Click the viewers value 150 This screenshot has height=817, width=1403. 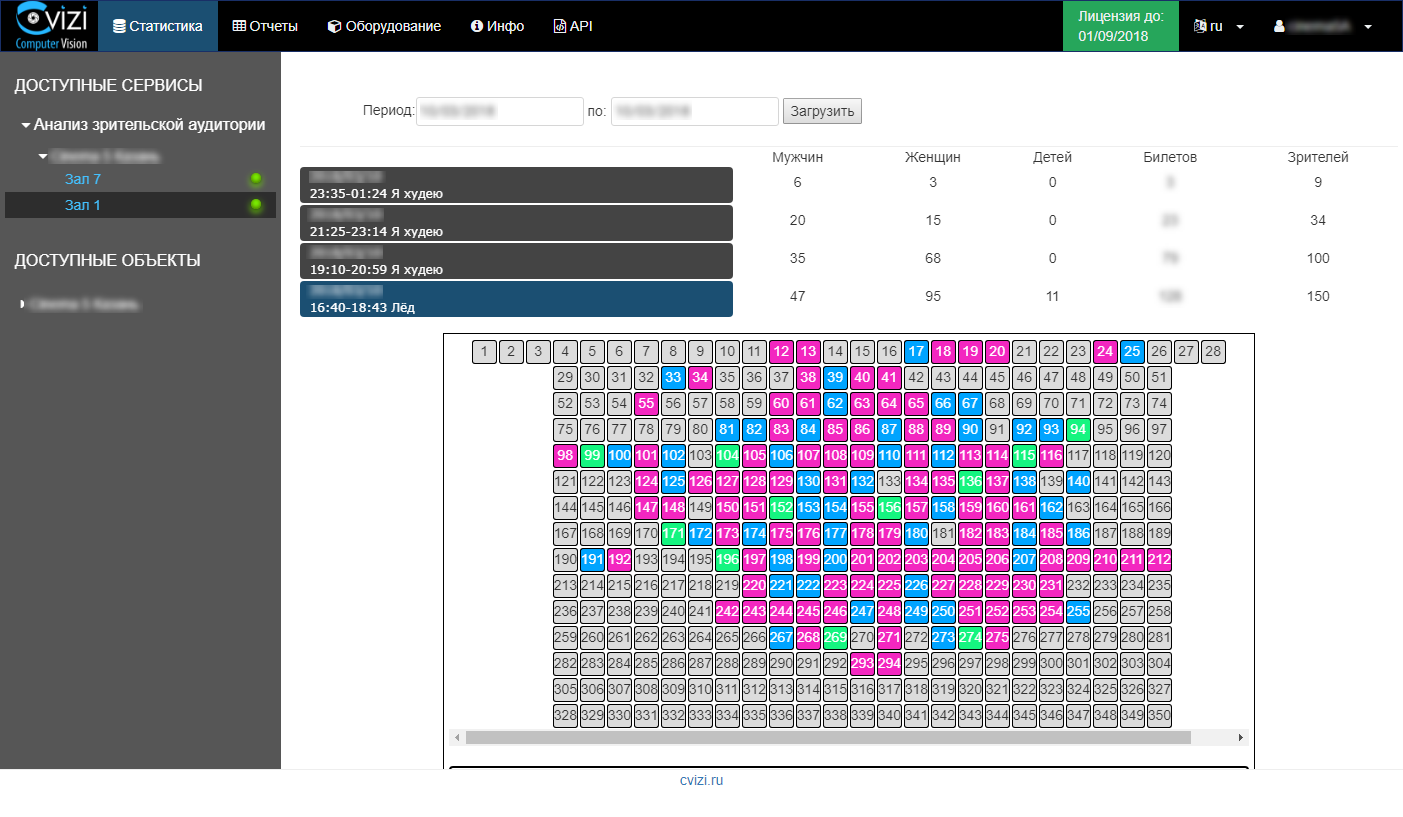(1318, 296)
